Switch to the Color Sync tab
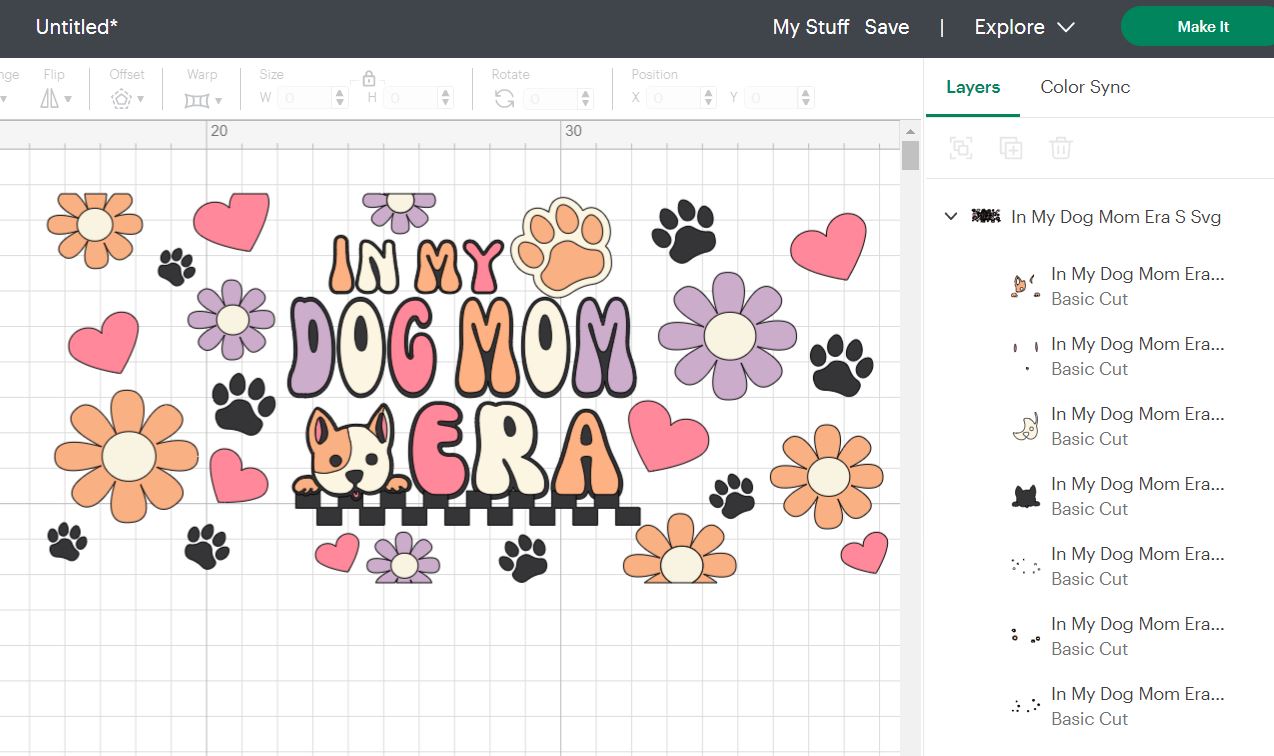Image resolution: width=1274 pixels, height=756 pixels. coord(1085,87)
